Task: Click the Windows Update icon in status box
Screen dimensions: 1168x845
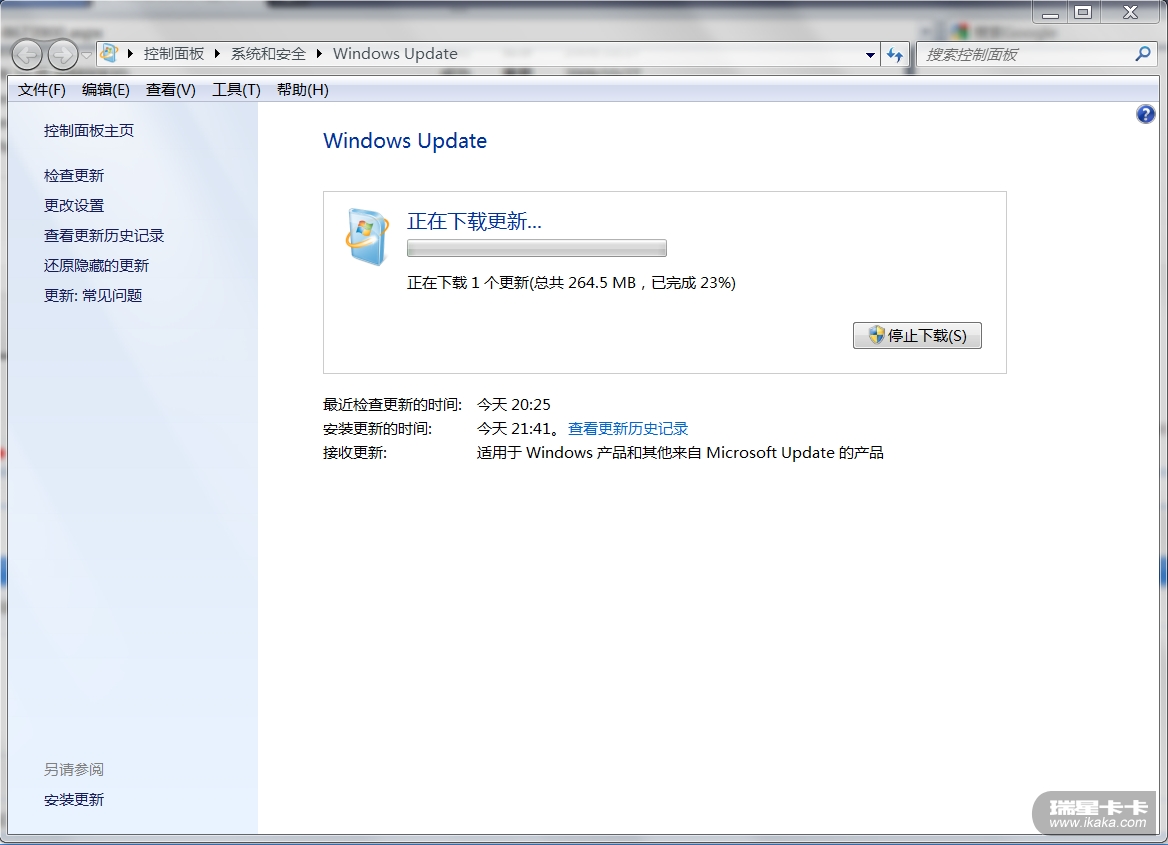Action: tap(367, 237)
